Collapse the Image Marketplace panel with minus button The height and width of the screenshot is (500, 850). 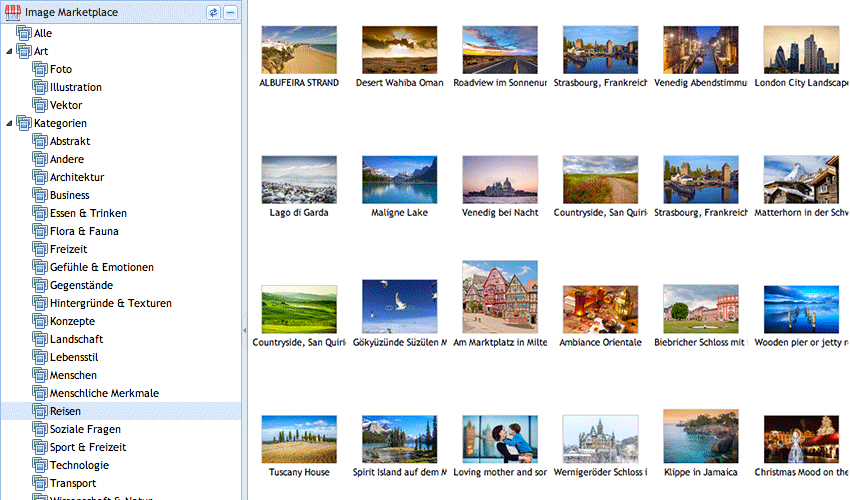pyautogui.click(x=230, y=12)
